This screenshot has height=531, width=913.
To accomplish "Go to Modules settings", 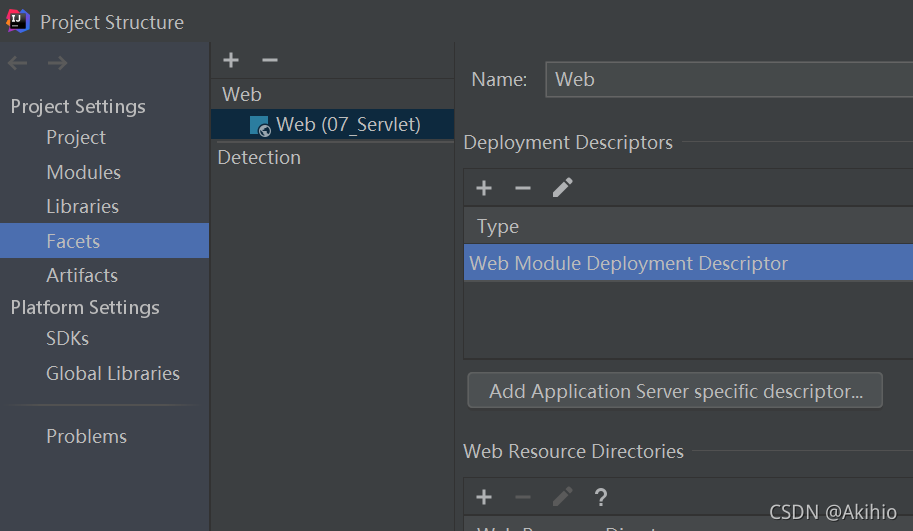I will (x=83, y=172).
